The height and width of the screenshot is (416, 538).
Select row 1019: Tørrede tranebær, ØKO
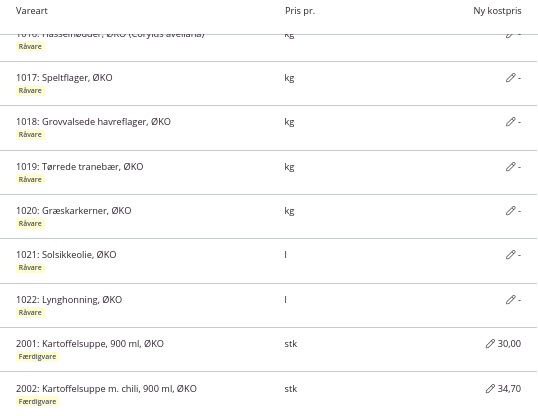269,172
